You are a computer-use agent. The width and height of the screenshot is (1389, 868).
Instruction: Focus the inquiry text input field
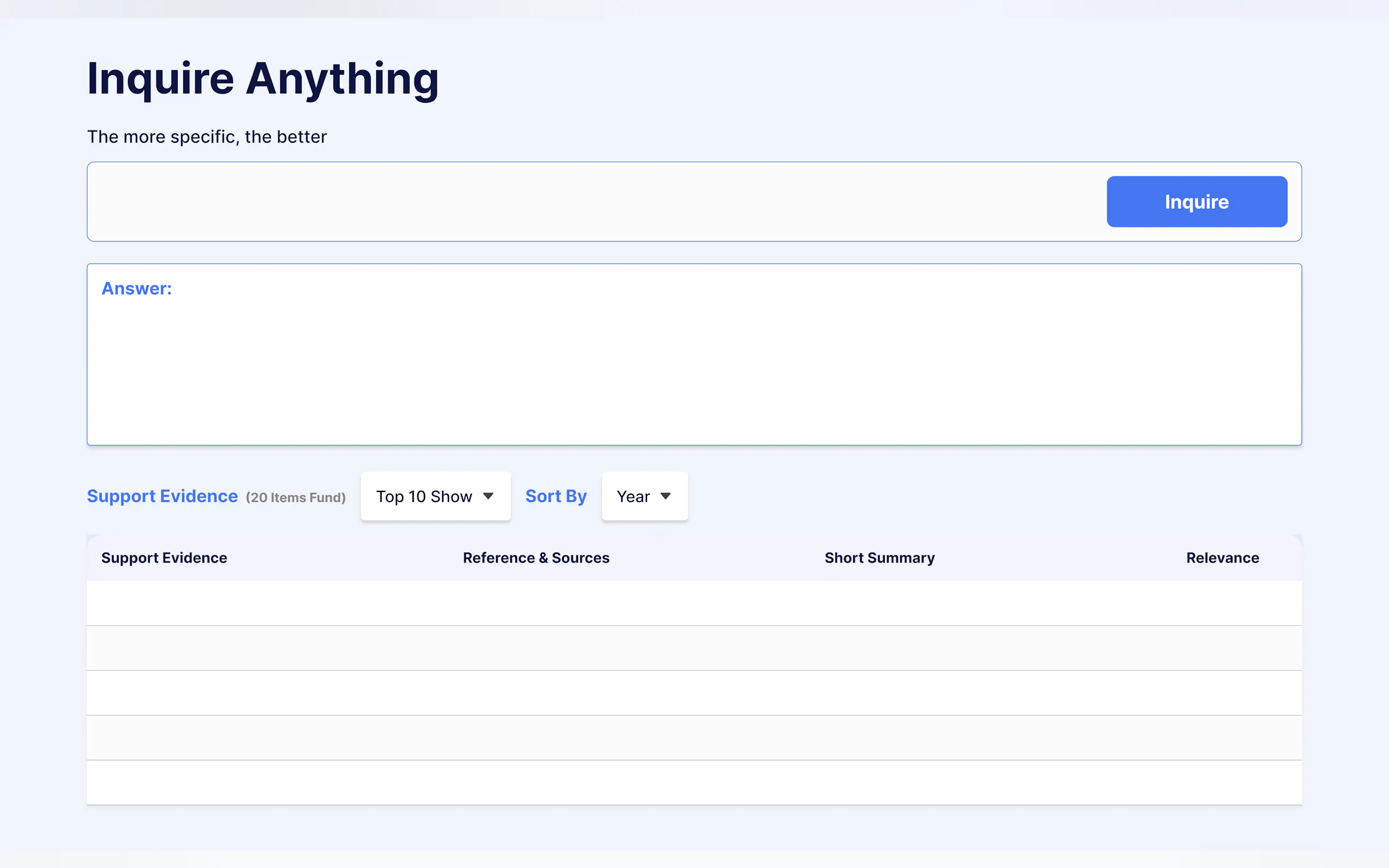(x=592, y=202)
